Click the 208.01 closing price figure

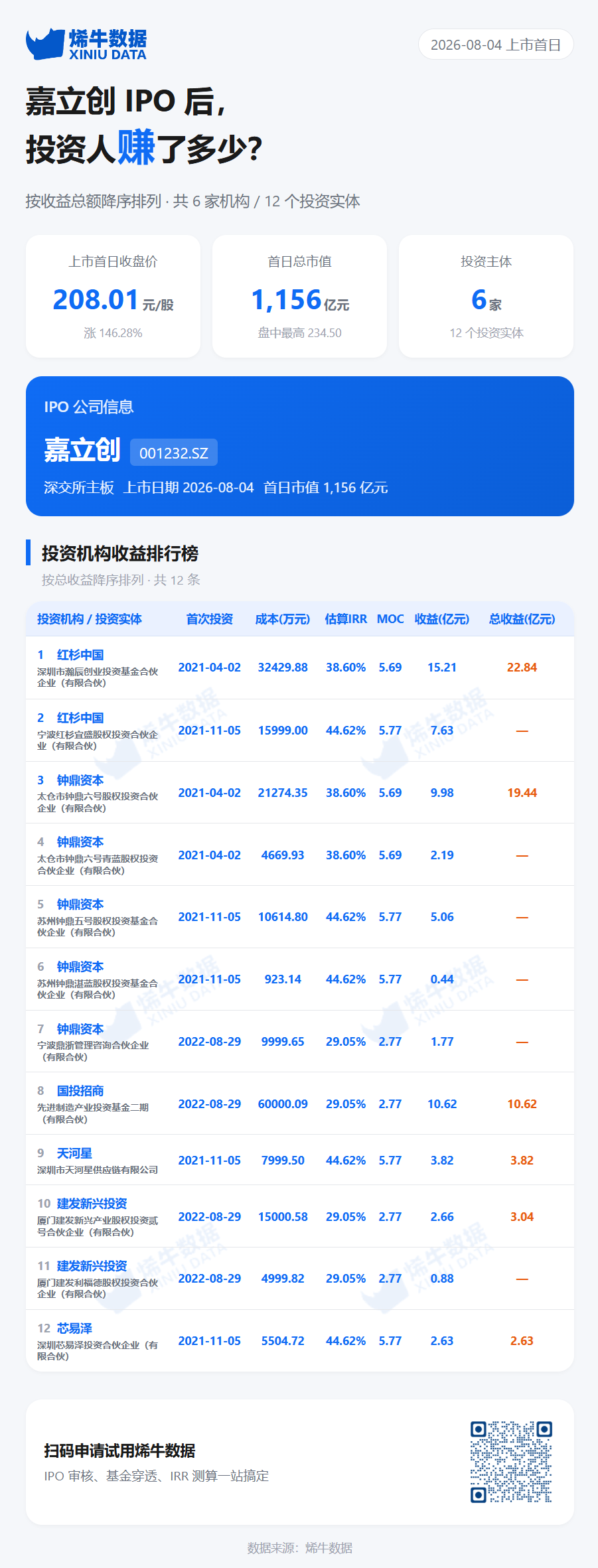96,300
